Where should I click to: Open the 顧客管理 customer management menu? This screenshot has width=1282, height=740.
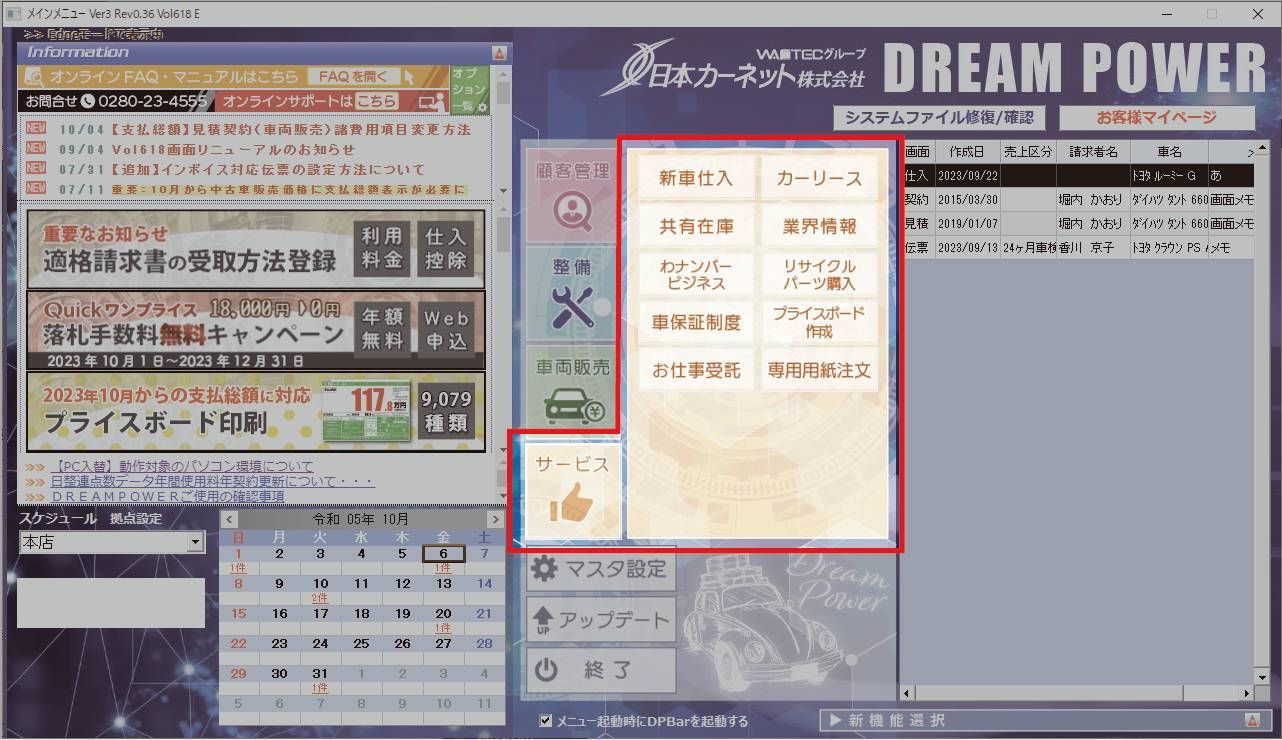point(572,194)
